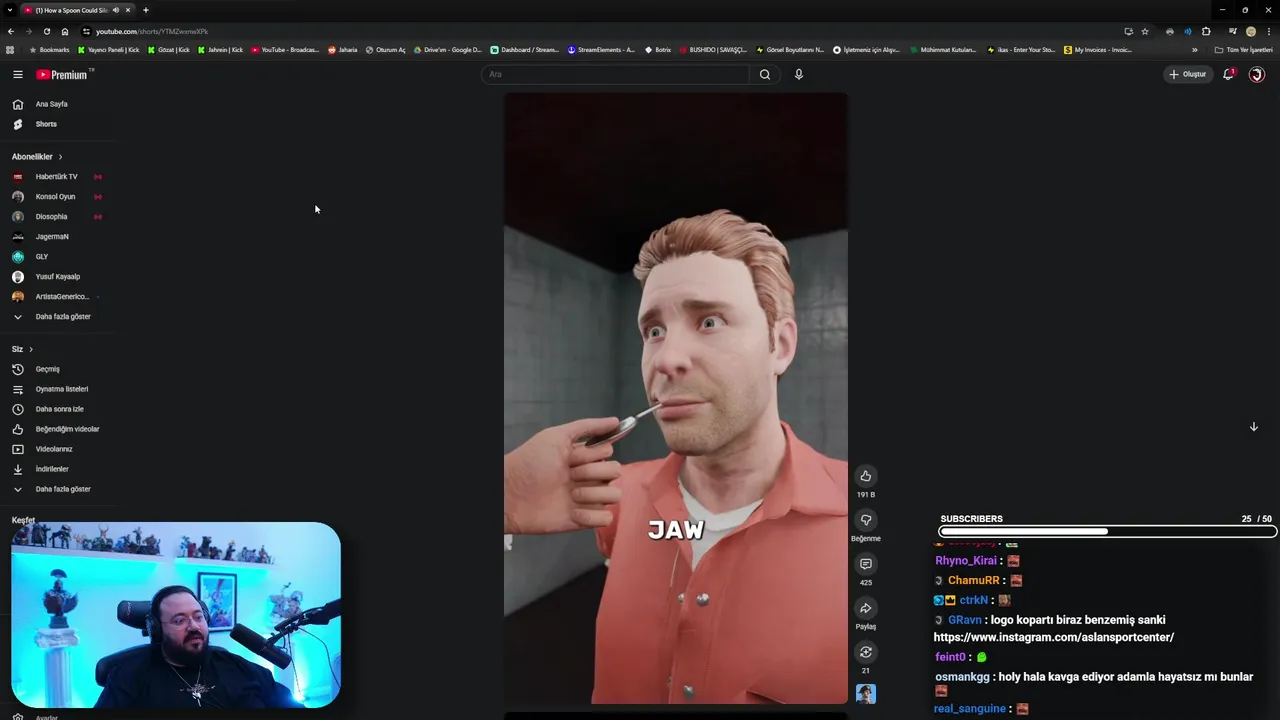Image resolution: width=1280 pixels, height=720 pixels.
Task: Open the YouTube hamburger guide menu
Action: pyautogui.click(x=17, y=74)
